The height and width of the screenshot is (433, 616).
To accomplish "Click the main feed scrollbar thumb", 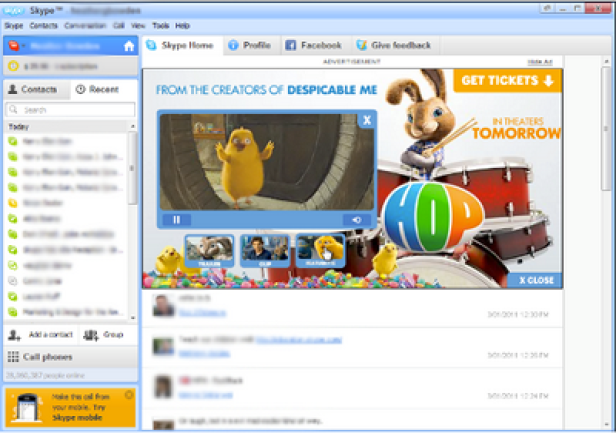I will (x=607, y=129).
